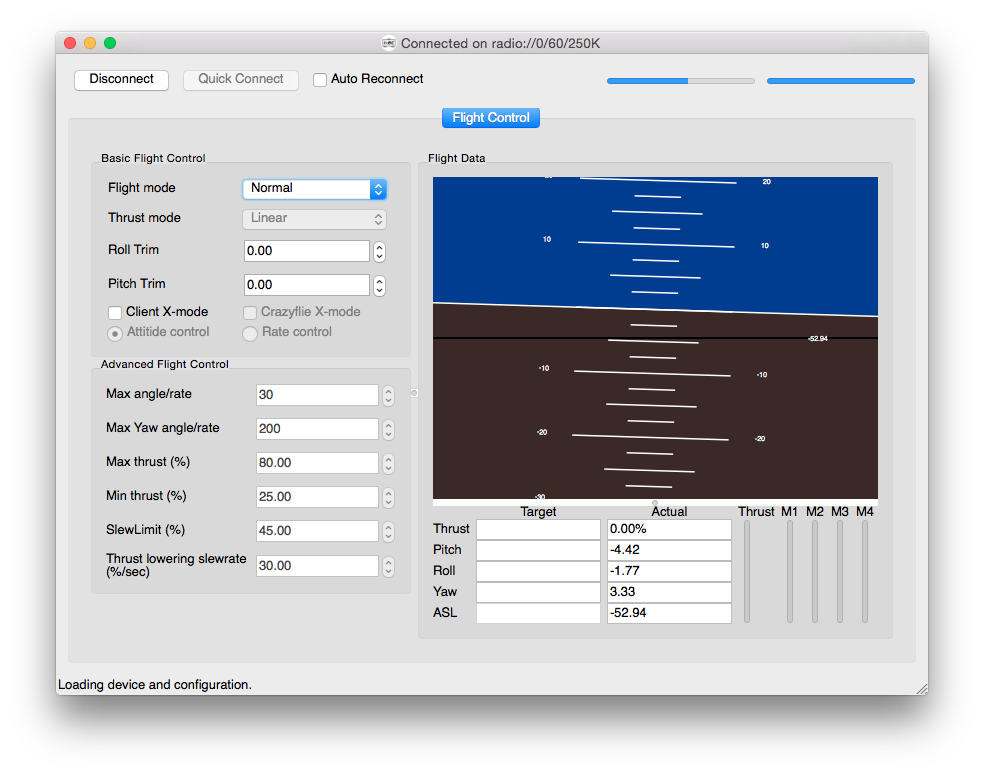This screenshot has height=775, width=984.
Task: Click the Roll Trim stepper arrows
Action: 379,252
